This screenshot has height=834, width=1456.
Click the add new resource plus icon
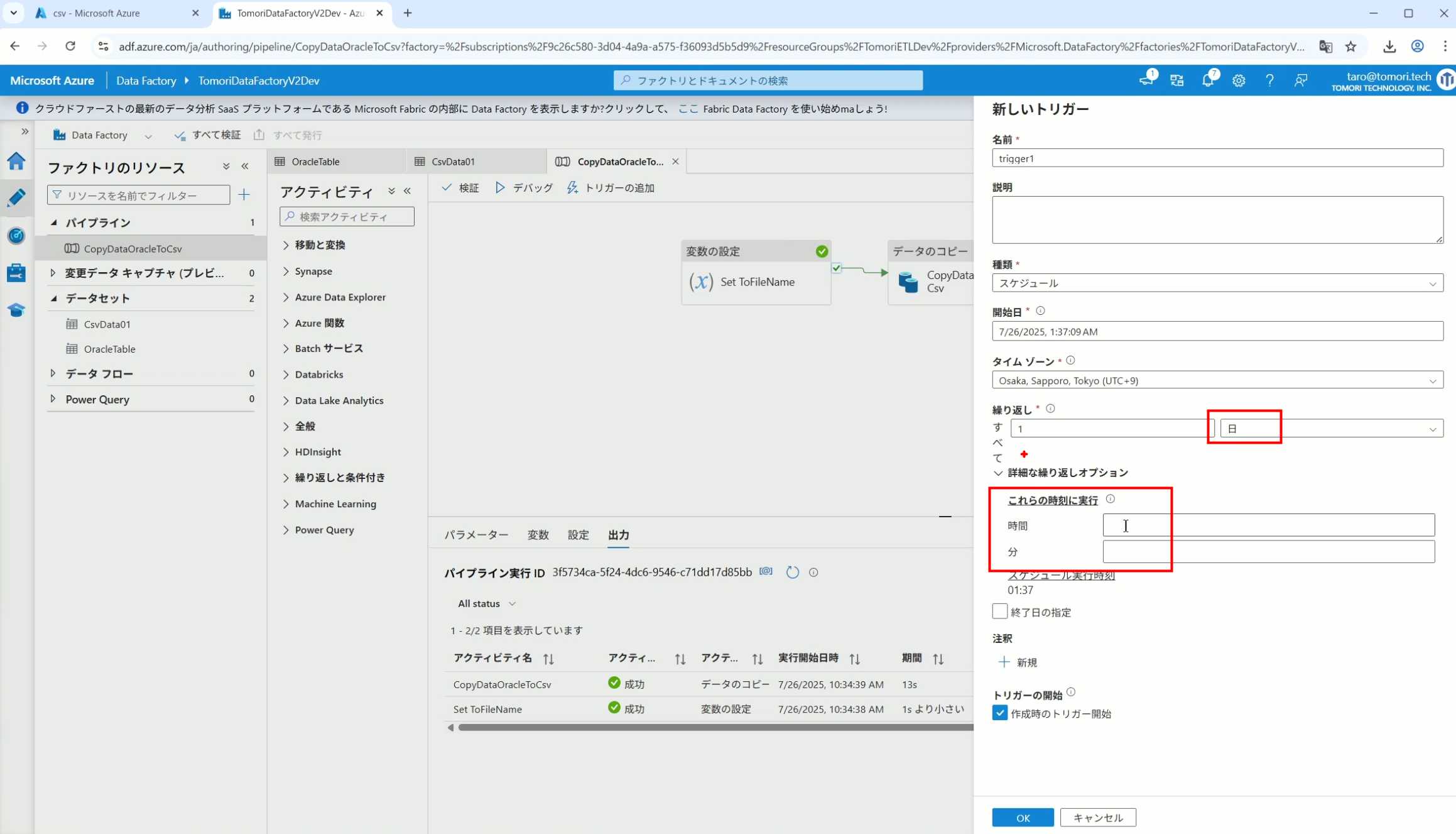pyautogui.click(x=244, y=195)
